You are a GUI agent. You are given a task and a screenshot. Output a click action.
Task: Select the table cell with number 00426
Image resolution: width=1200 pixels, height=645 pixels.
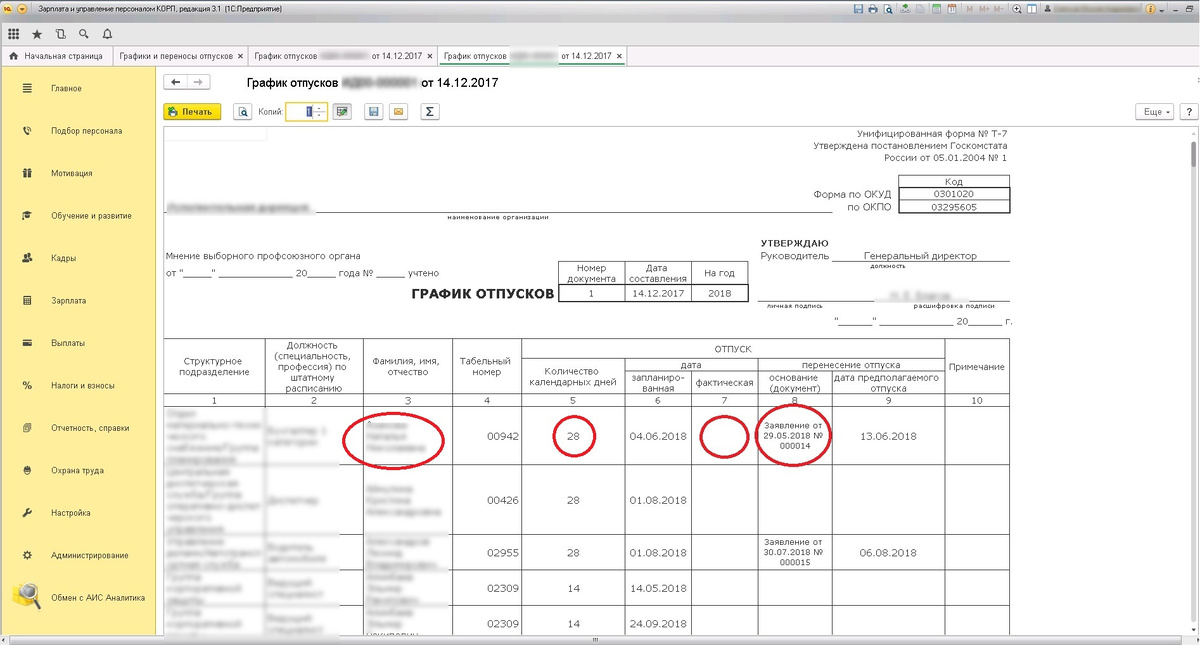click(485, 500)
